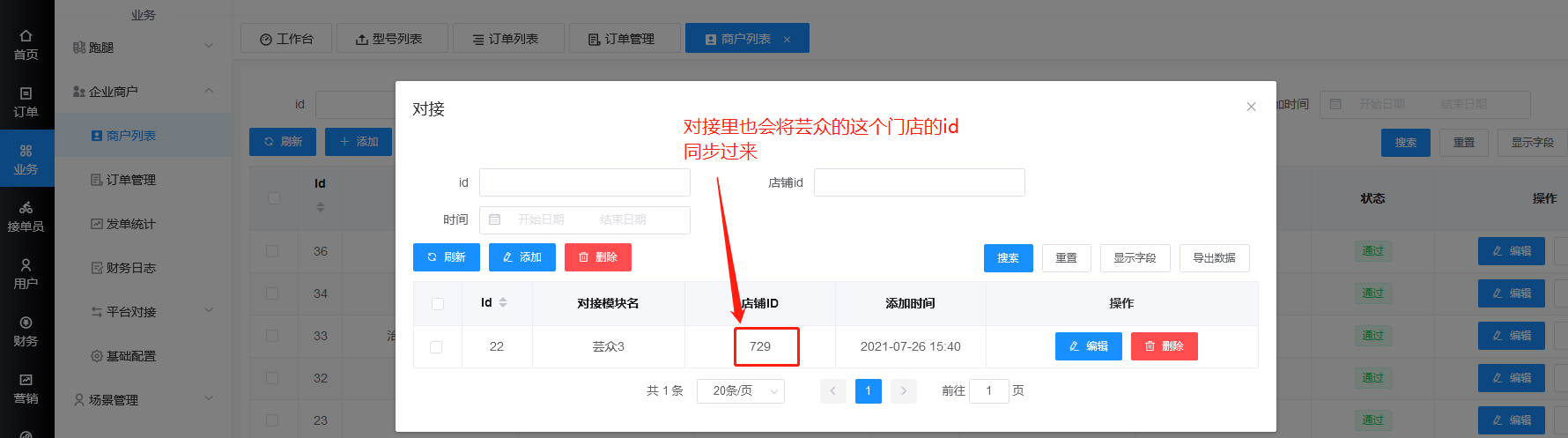Toggle select-all checkbox in background table
The height and width of the screenshot is (438, 1568).
point(274,198)
